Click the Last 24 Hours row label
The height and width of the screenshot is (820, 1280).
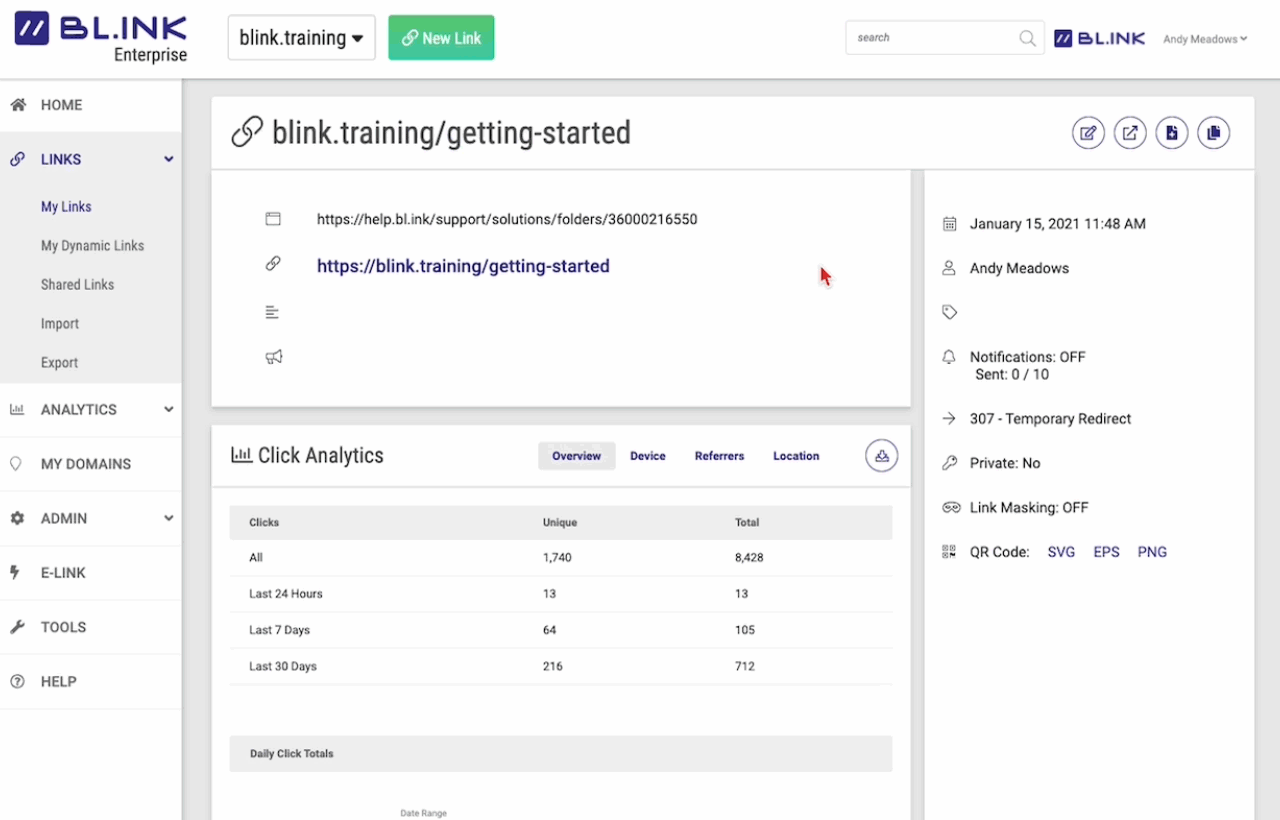tap(286, 594)
